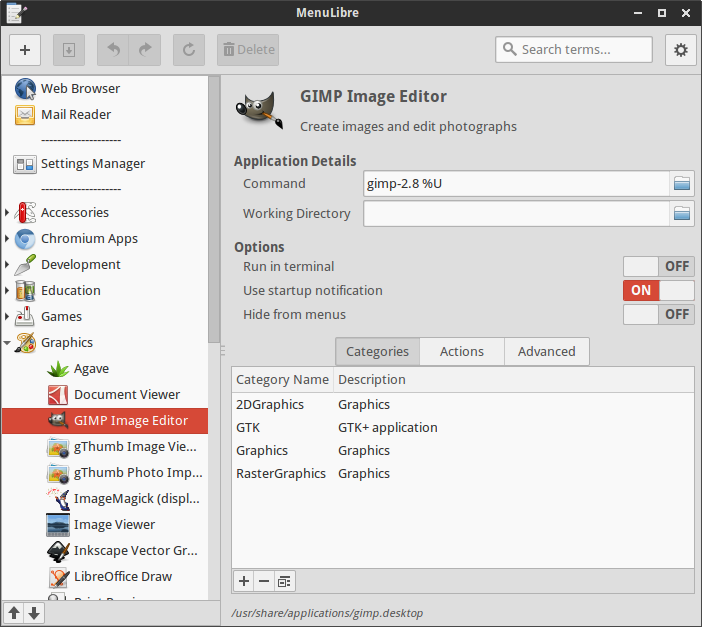The width and height of the screenshot is (702, 627).
Task: Toggle Run in terminal switch
Action: pyautogui.click(x=659, y=266)
